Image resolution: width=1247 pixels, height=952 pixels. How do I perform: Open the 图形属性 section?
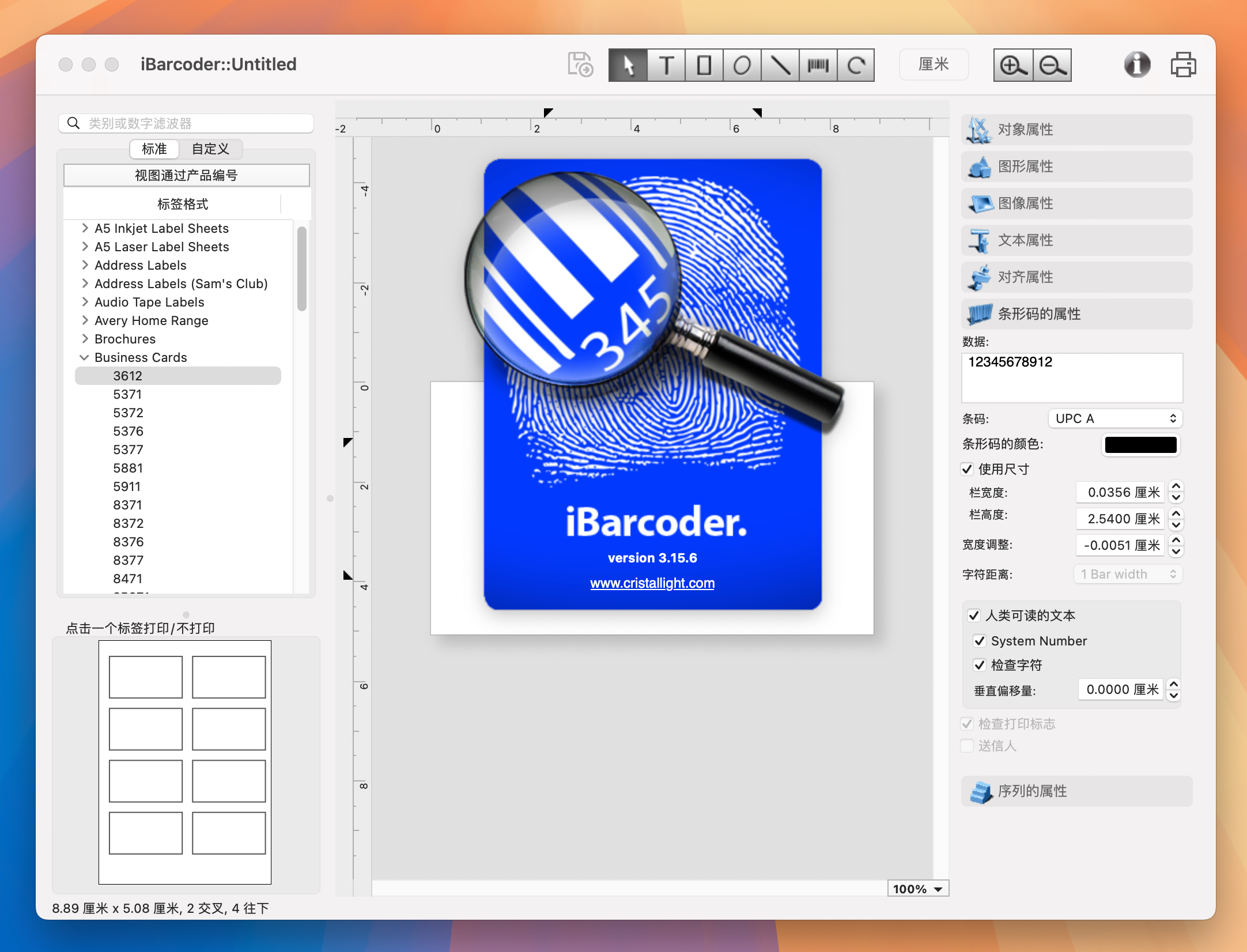pyautogui.click(x=1076, y=167)
